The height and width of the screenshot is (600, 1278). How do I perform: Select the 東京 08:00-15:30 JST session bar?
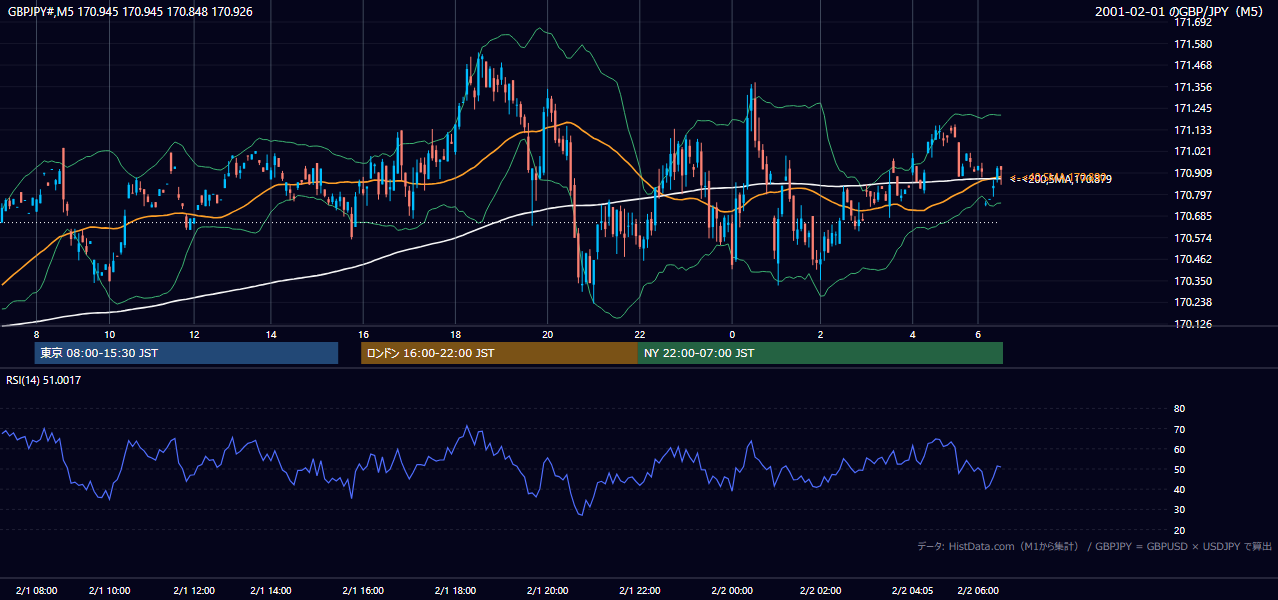(187, 353)
